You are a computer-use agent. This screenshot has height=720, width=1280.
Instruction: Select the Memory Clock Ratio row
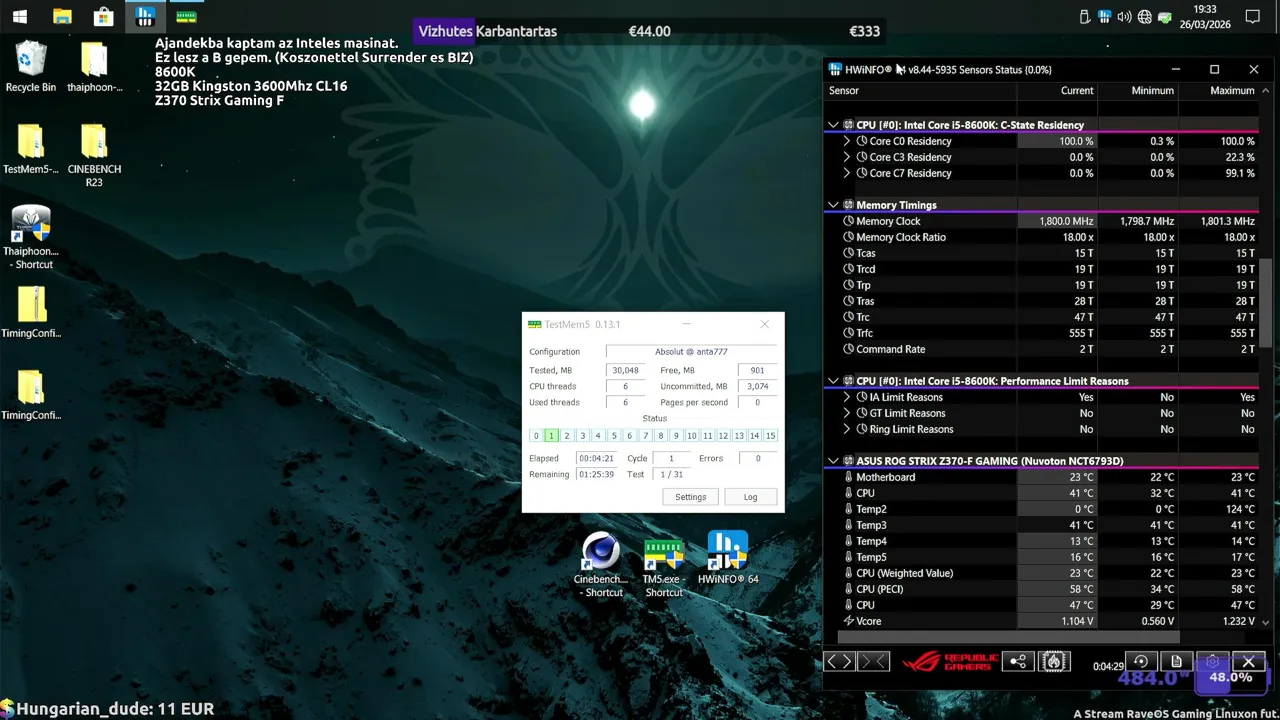pyautogui.click(x=1041, y=237)
